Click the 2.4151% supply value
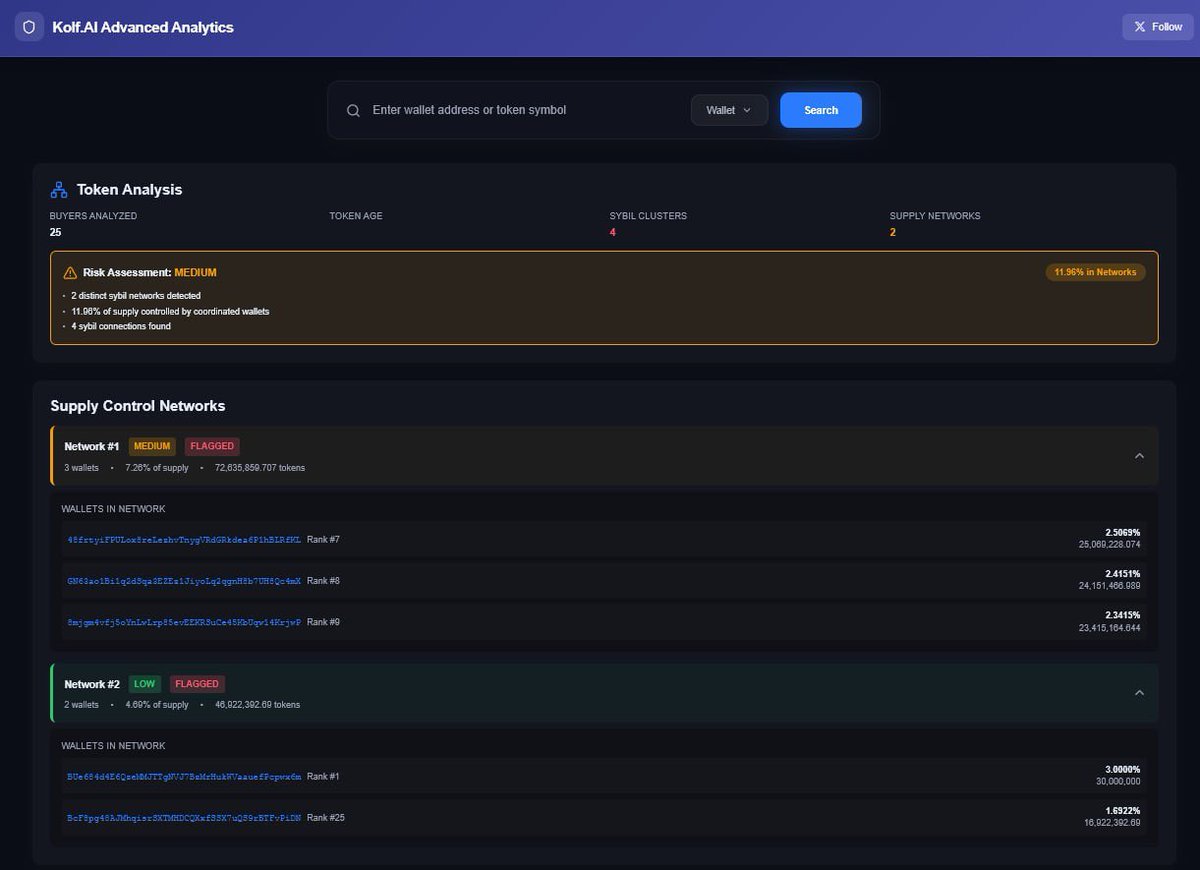The height and width of the screenshot is (870, 1200). [x=1123, y=574]
